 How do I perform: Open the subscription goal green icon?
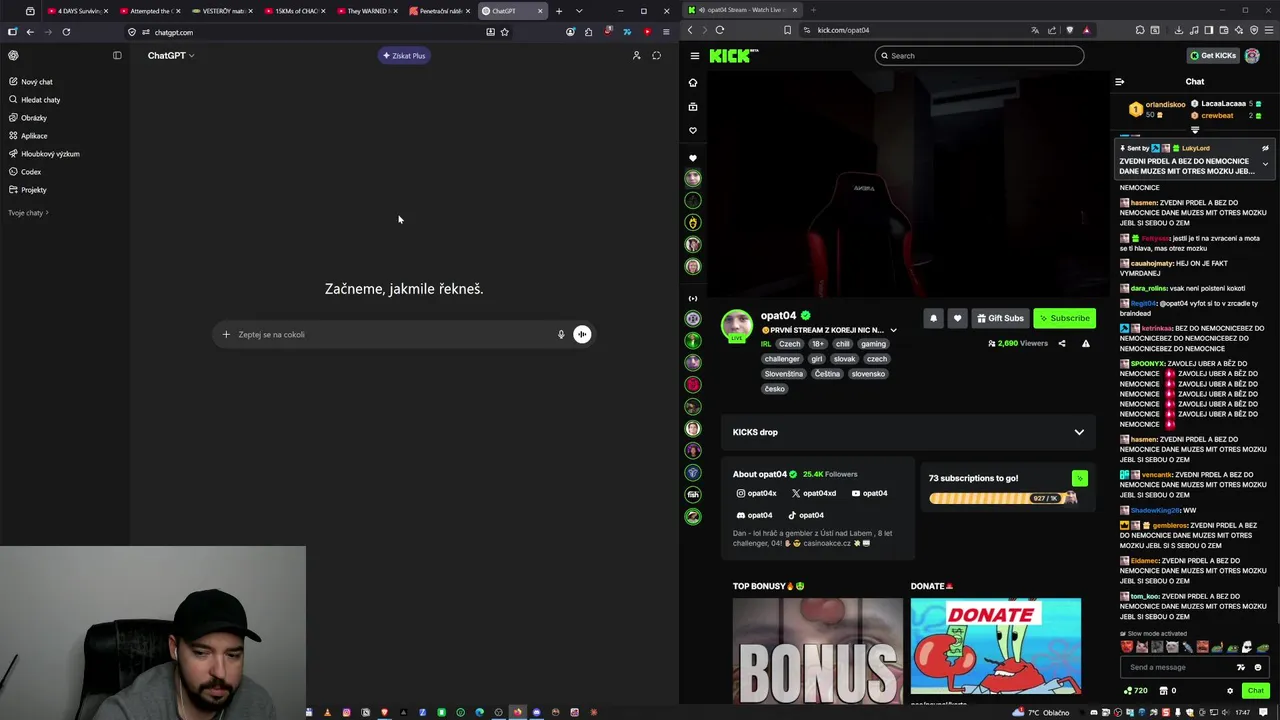point(1079,479)
